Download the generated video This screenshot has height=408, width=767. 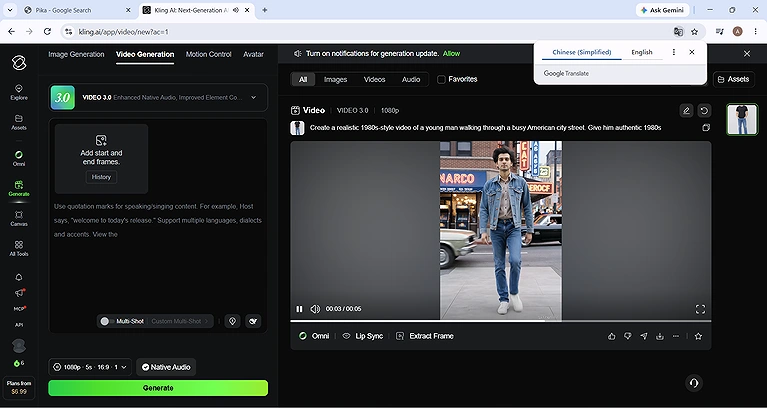coord(660,336)
